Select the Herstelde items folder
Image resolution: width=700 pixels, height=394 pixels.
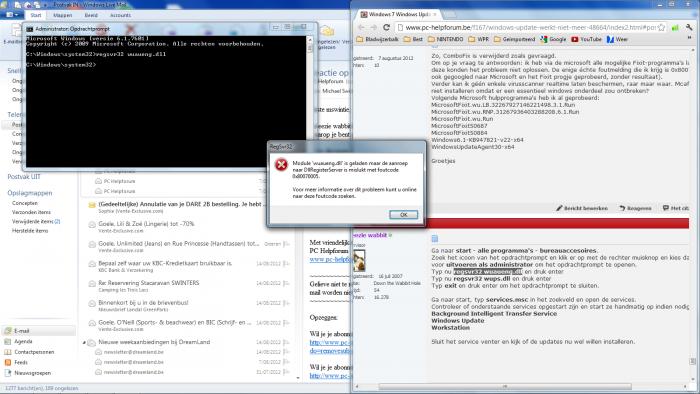point(30,231)
